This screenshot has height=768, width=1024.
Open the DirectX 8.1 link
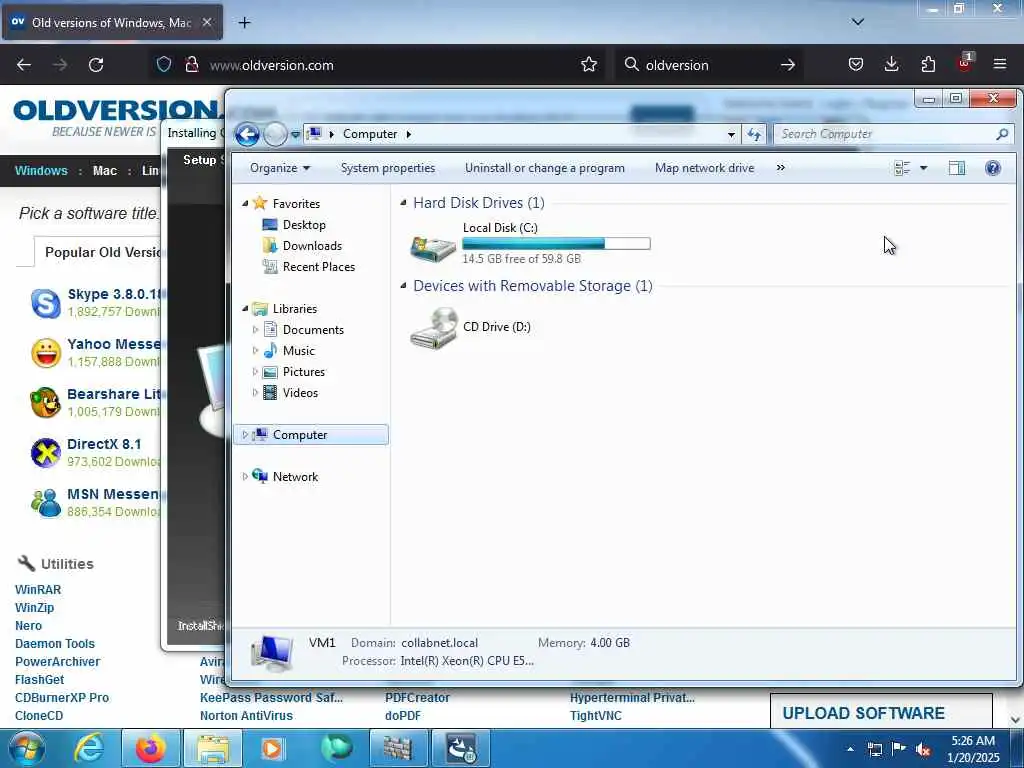point(104,444)
